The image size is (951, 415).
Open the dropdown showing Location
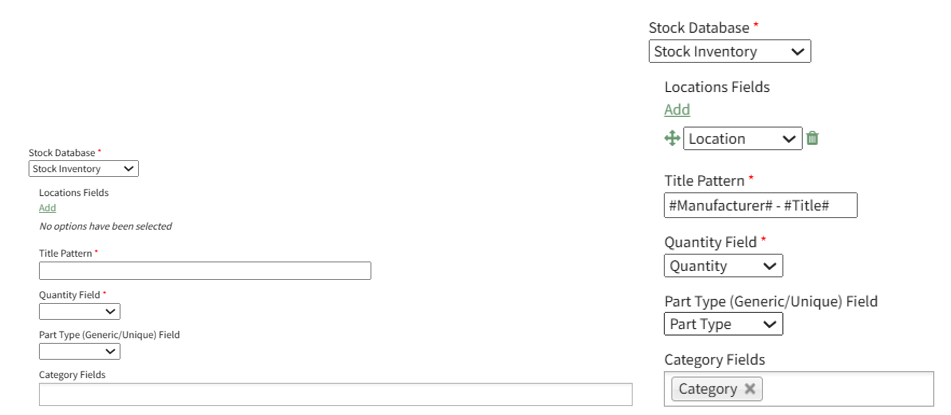pyautogui.click(x=742, y=139)
